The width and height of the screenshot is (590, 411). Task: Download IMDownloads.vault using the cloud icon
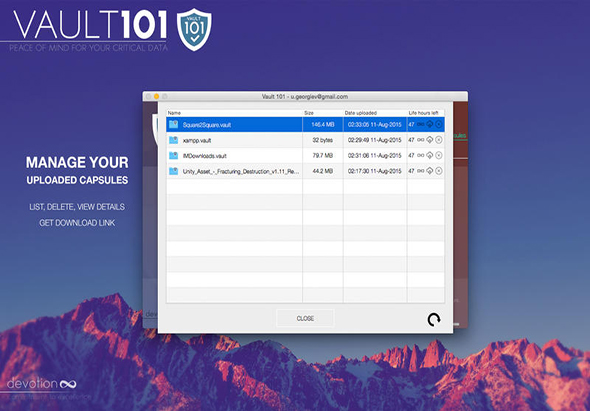click(x=430, y=155)
